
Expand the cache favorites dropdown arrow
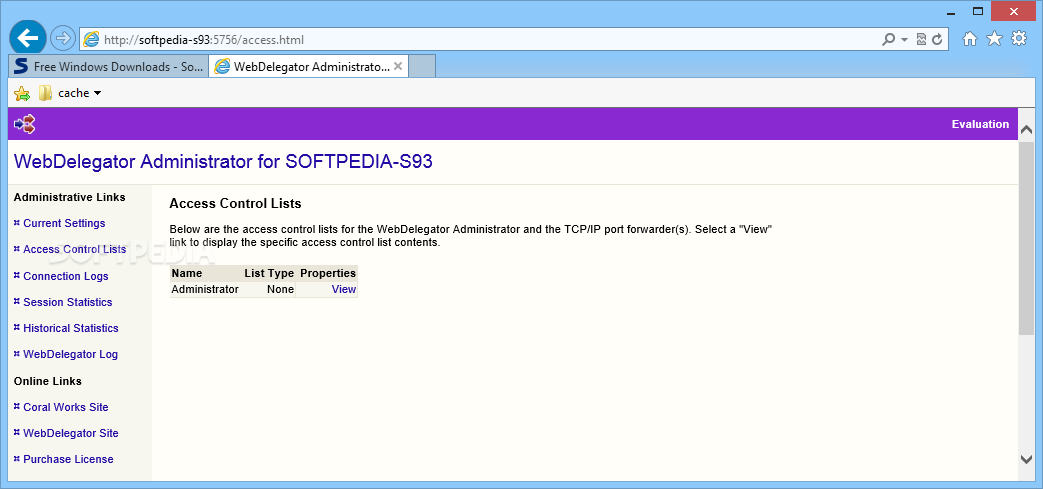click(98, 93)
